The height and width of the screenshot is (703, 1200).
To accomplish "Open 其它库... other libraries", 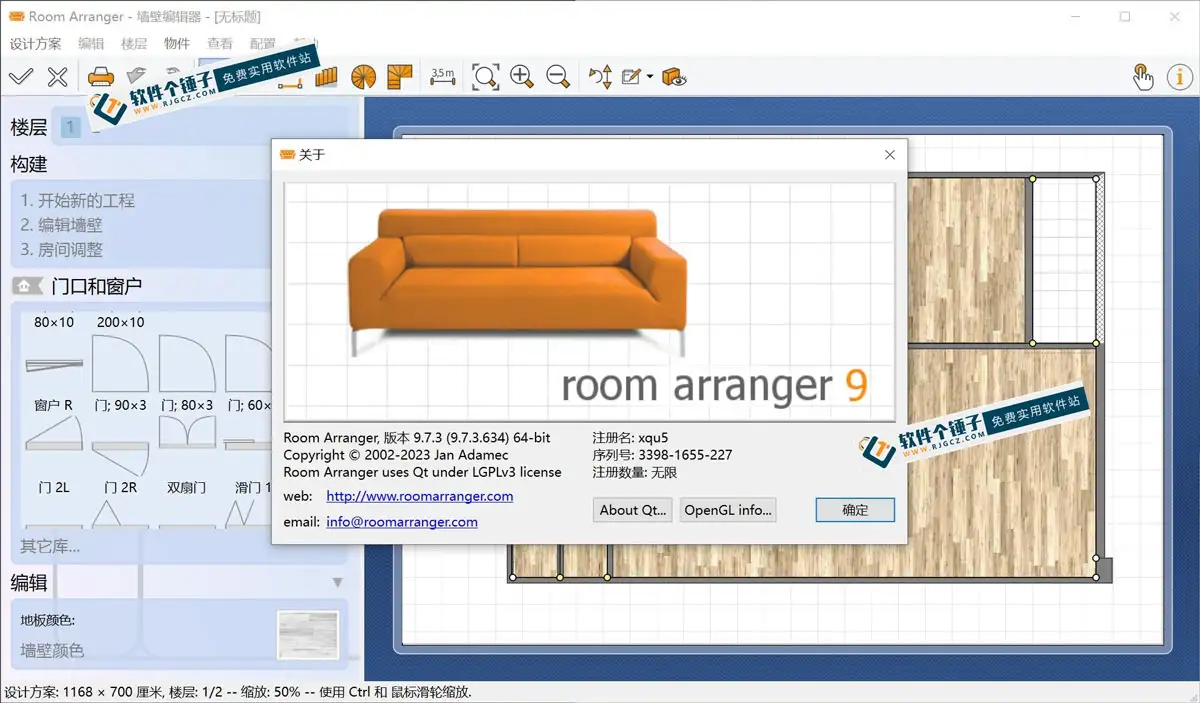I will [x=50, y=546].
